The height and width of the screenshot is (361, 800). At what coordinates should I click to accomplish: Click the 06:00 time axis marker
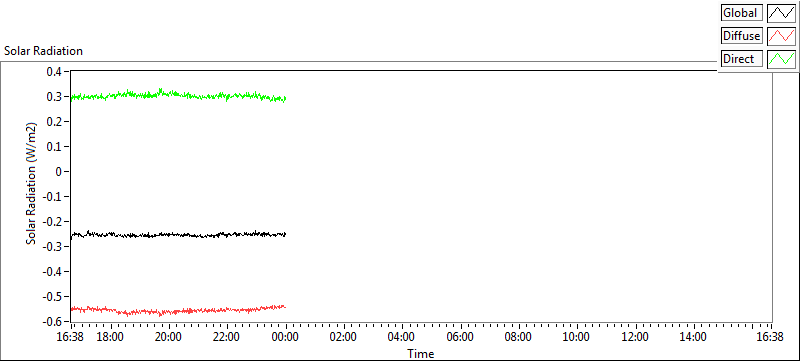pyautogui.click(x=460, y=337)
